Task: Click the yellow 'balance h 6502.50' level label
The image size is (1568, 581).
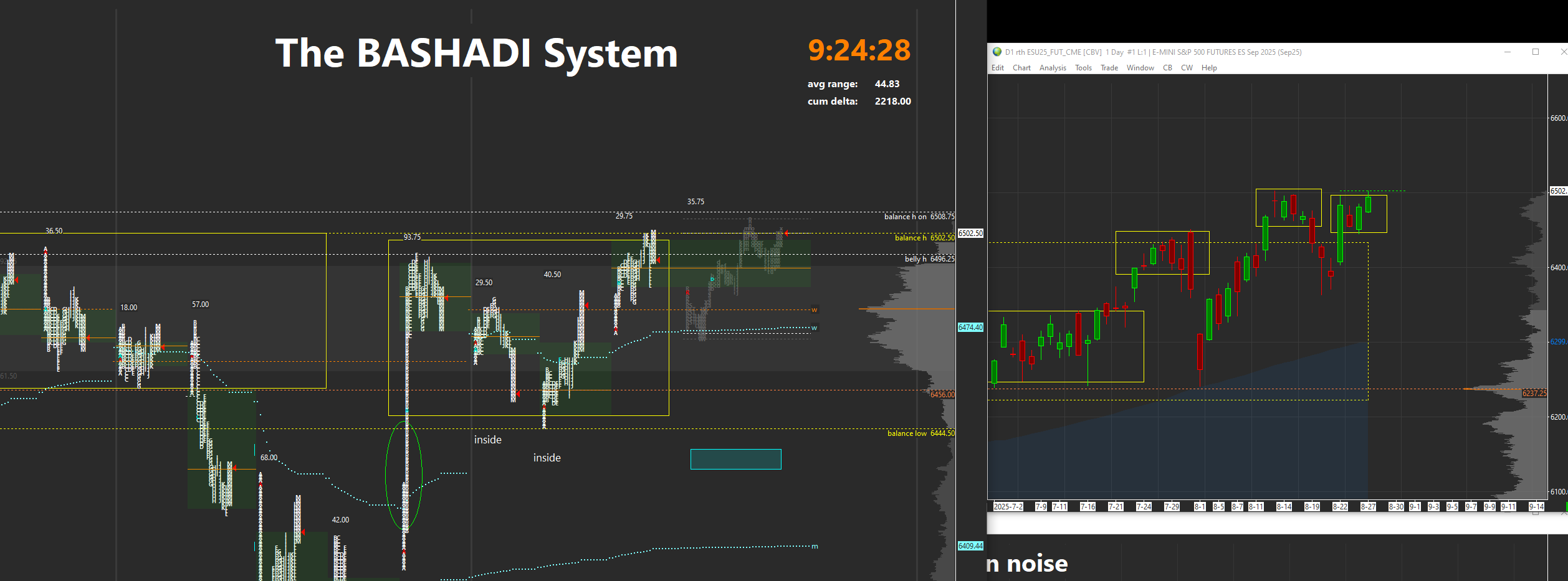Action: click(925, 238)
